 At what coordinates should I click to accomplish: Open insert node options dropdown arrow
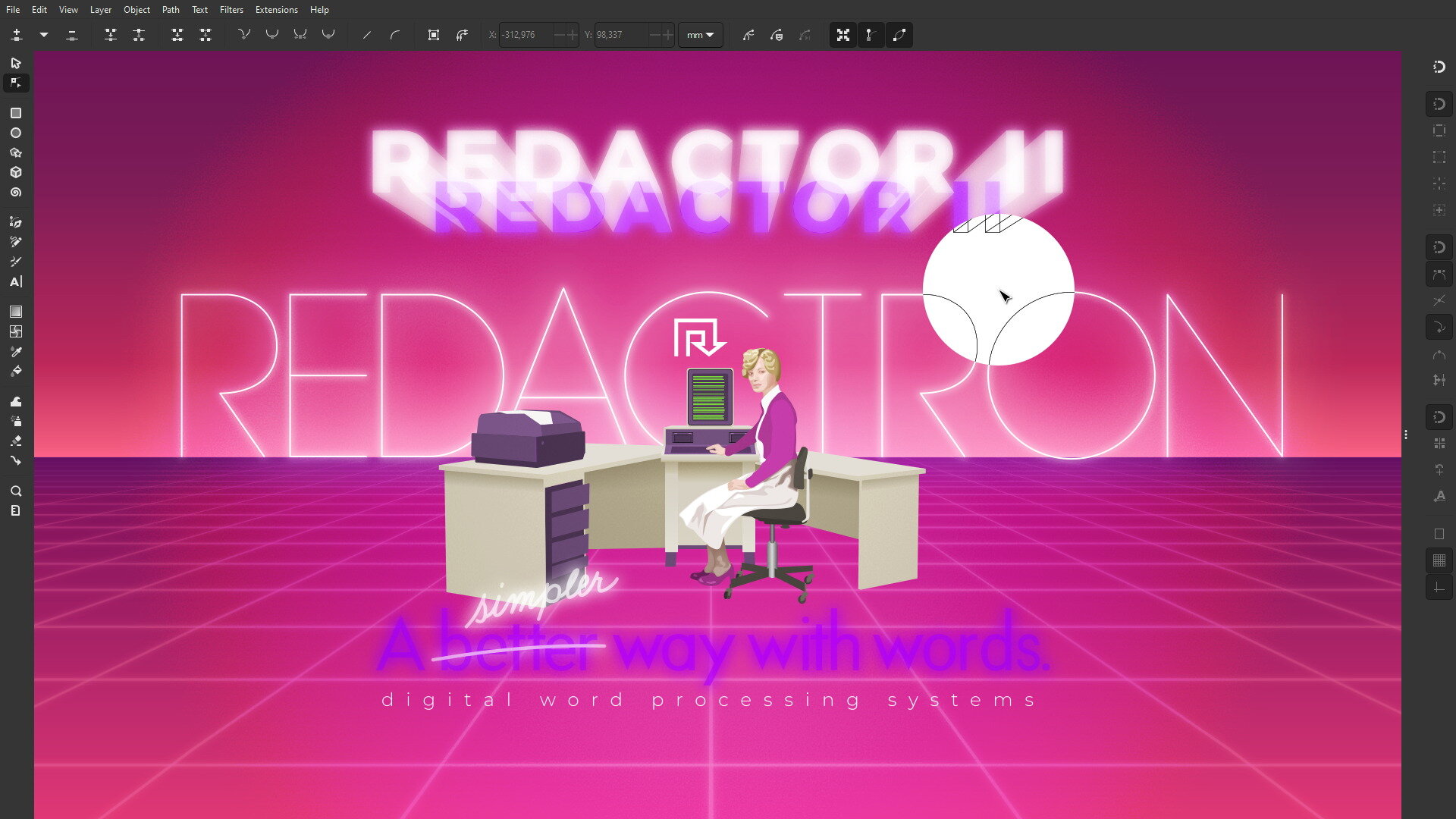44,35
